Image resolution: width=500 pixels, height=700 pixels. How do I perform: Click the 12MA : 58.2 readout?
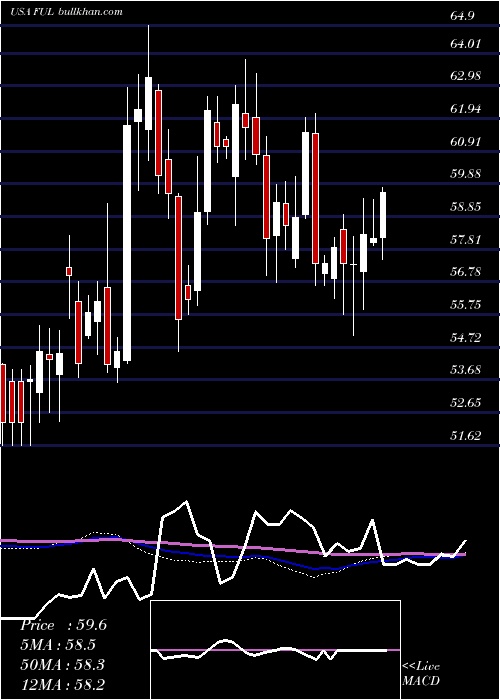(62, 684)
